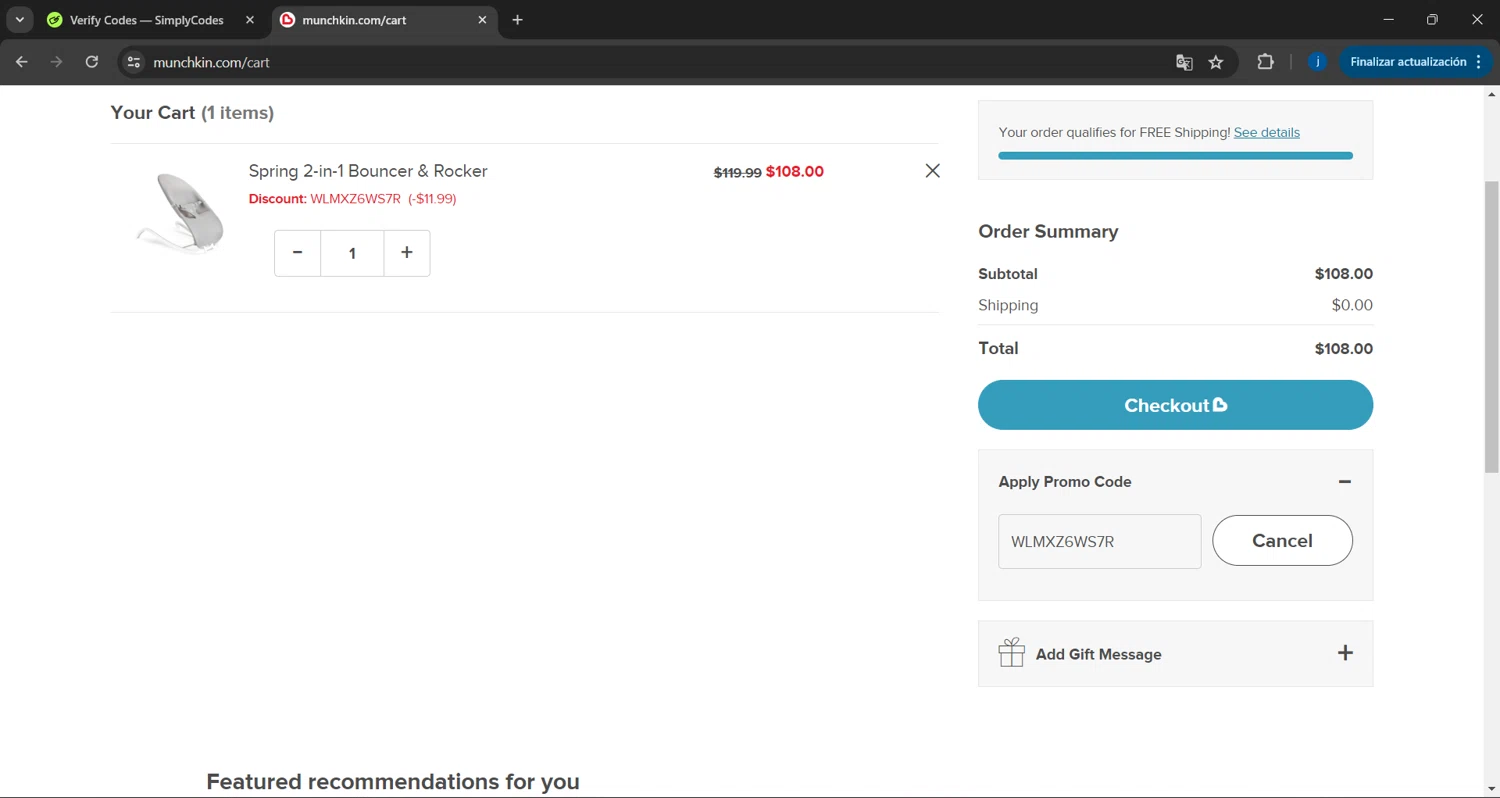Open the tab search dropdown arrow
Screen dimensions: 1500x798
coord(19,20)
